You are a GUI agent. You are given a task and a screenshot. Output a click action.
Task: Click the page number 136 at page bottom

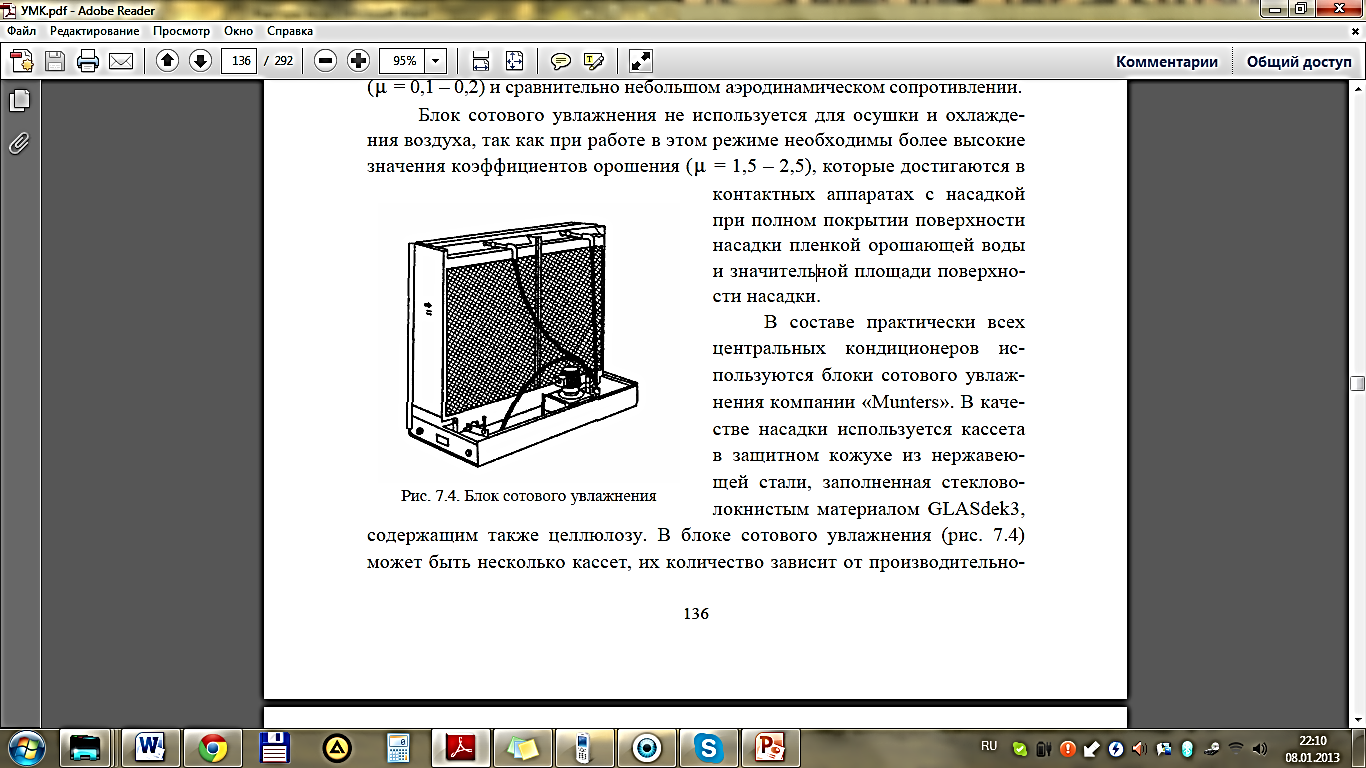[695, 614]
